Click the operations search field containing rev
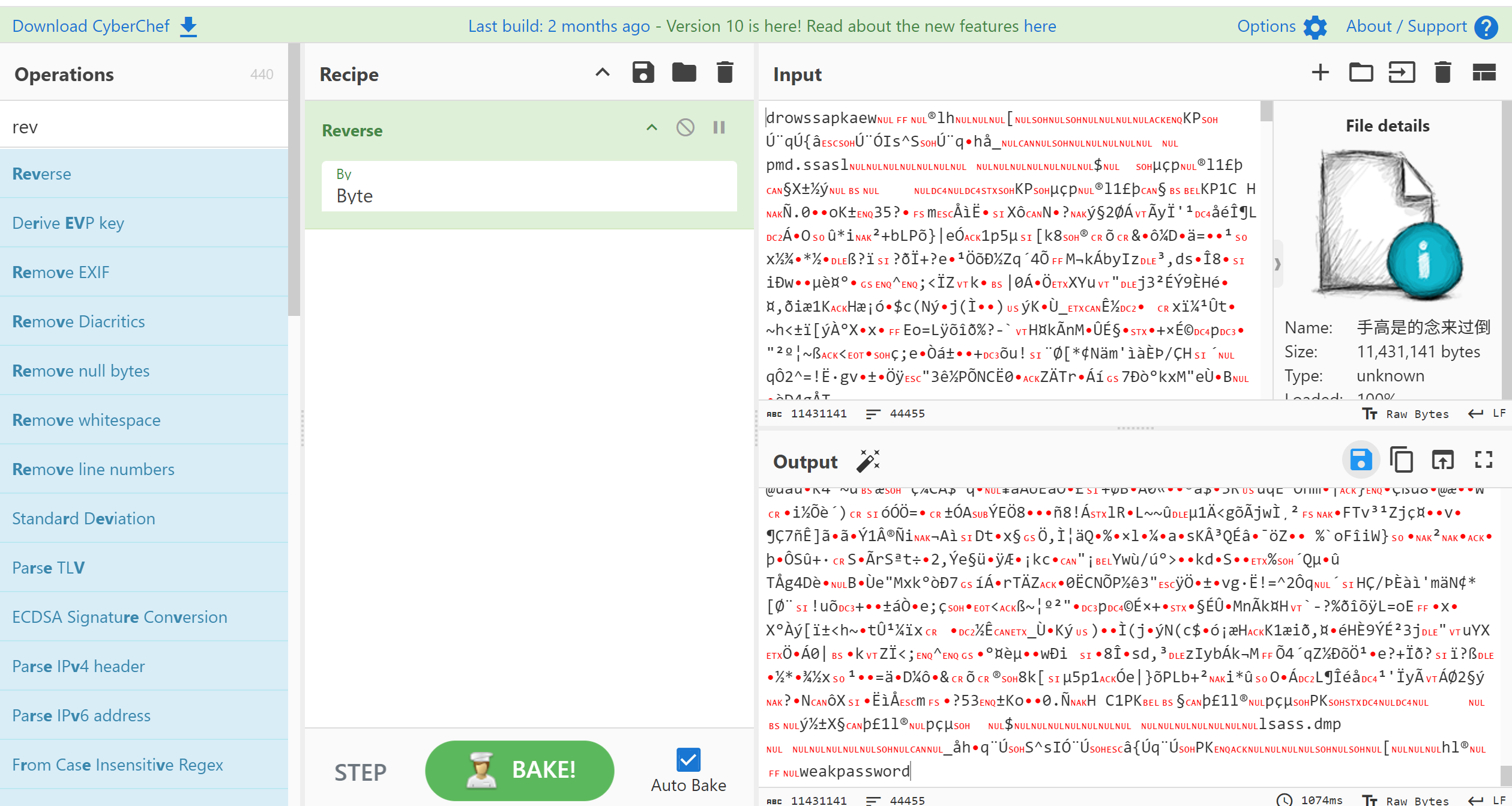1512x806 pixels. tap(144, 127)
